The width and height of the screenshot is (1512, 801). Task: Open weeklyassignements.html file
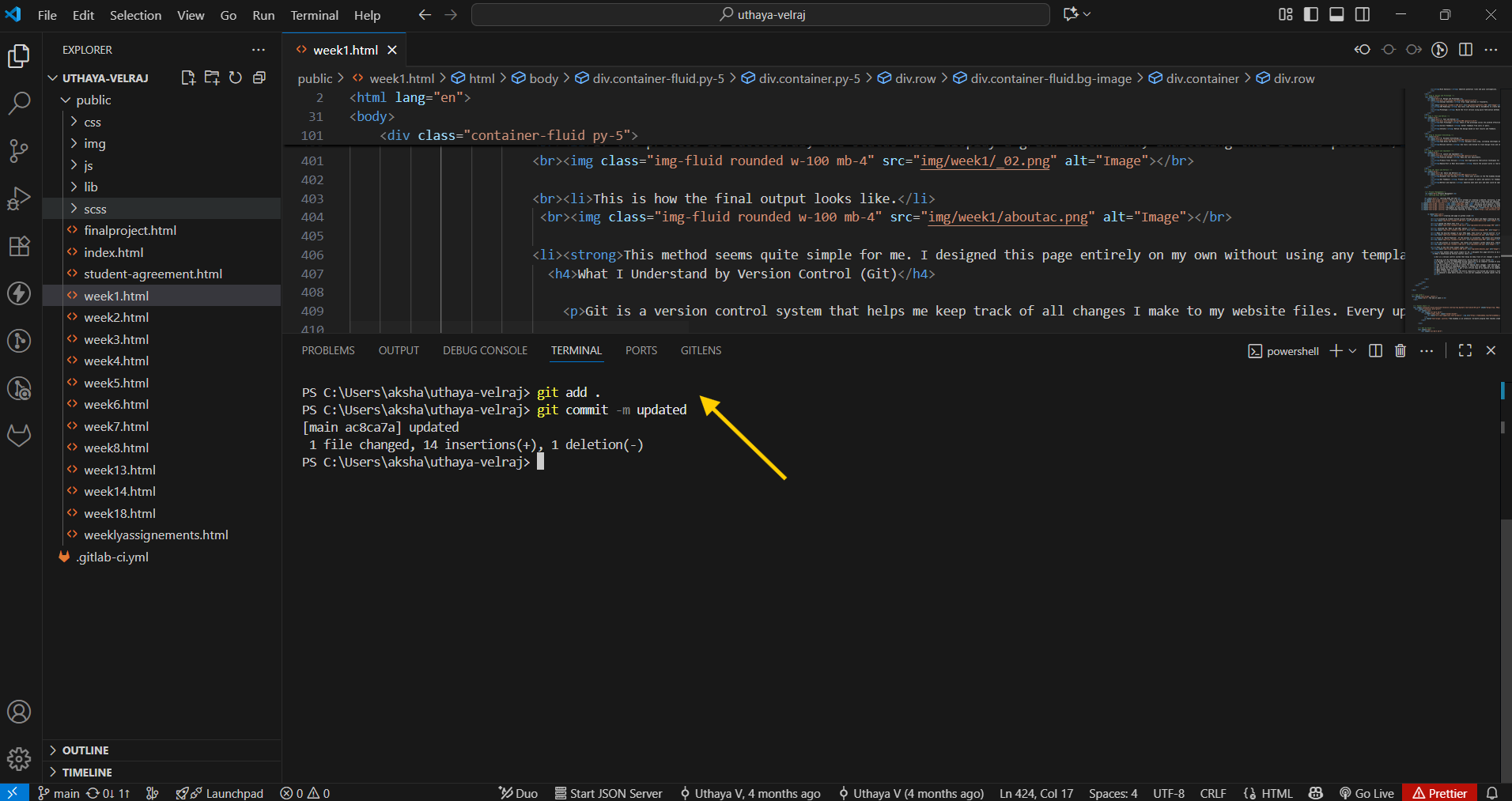coord(161,535)
